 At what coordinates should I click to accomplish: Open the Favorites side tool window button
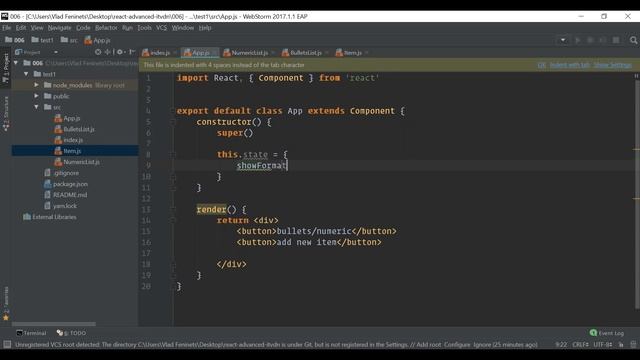point(6,304)
